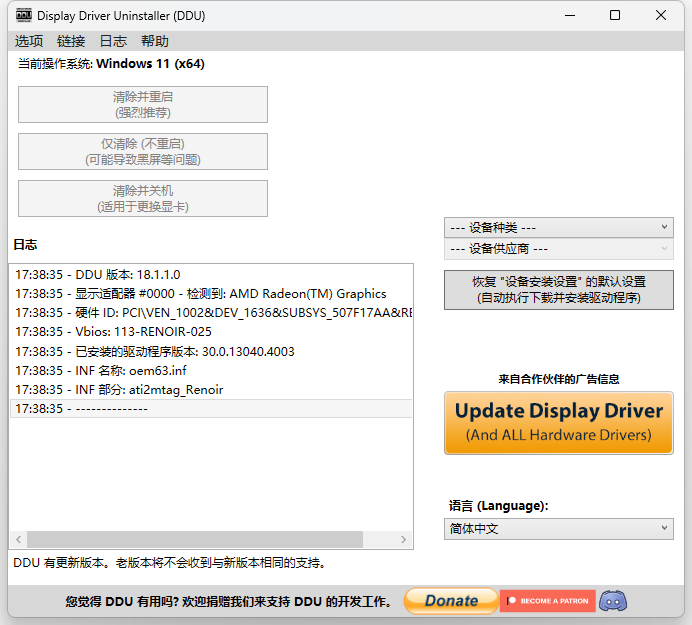
Task: Click the Become a Patron button
Action: 548,601
